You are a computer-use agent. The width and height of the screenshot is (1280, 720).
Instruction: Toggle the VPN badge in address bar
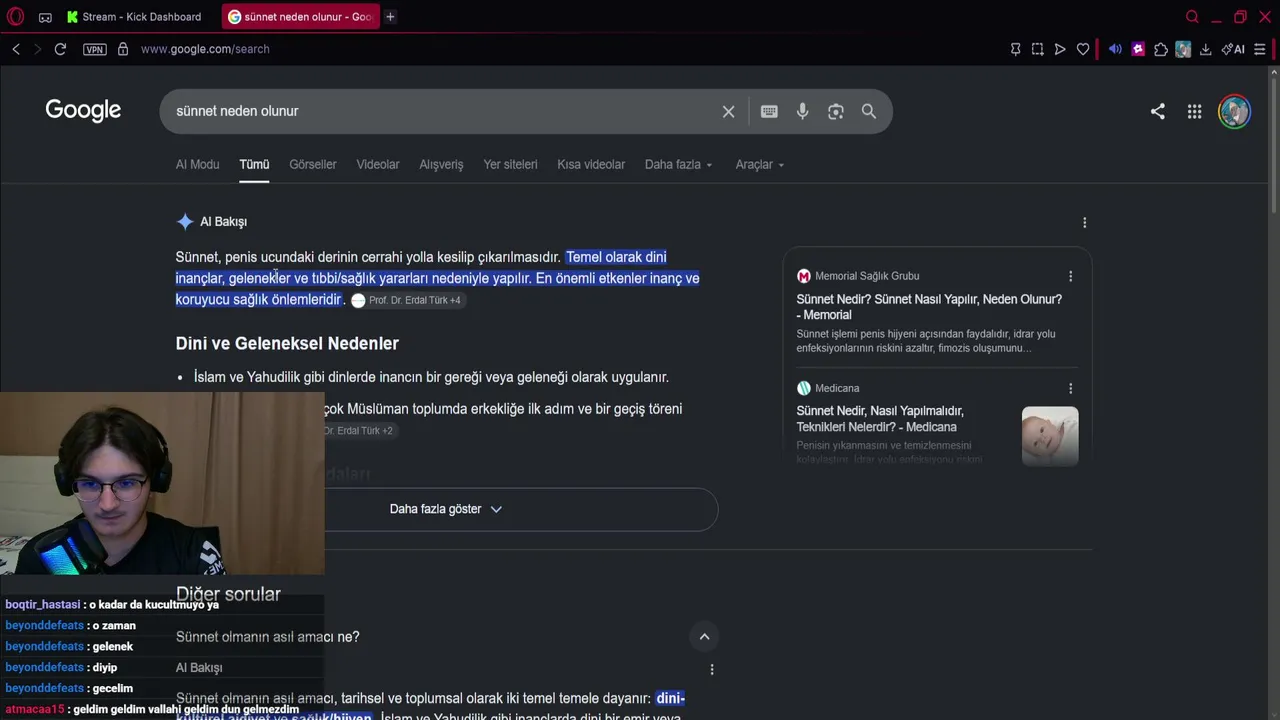tap(95, 49)
